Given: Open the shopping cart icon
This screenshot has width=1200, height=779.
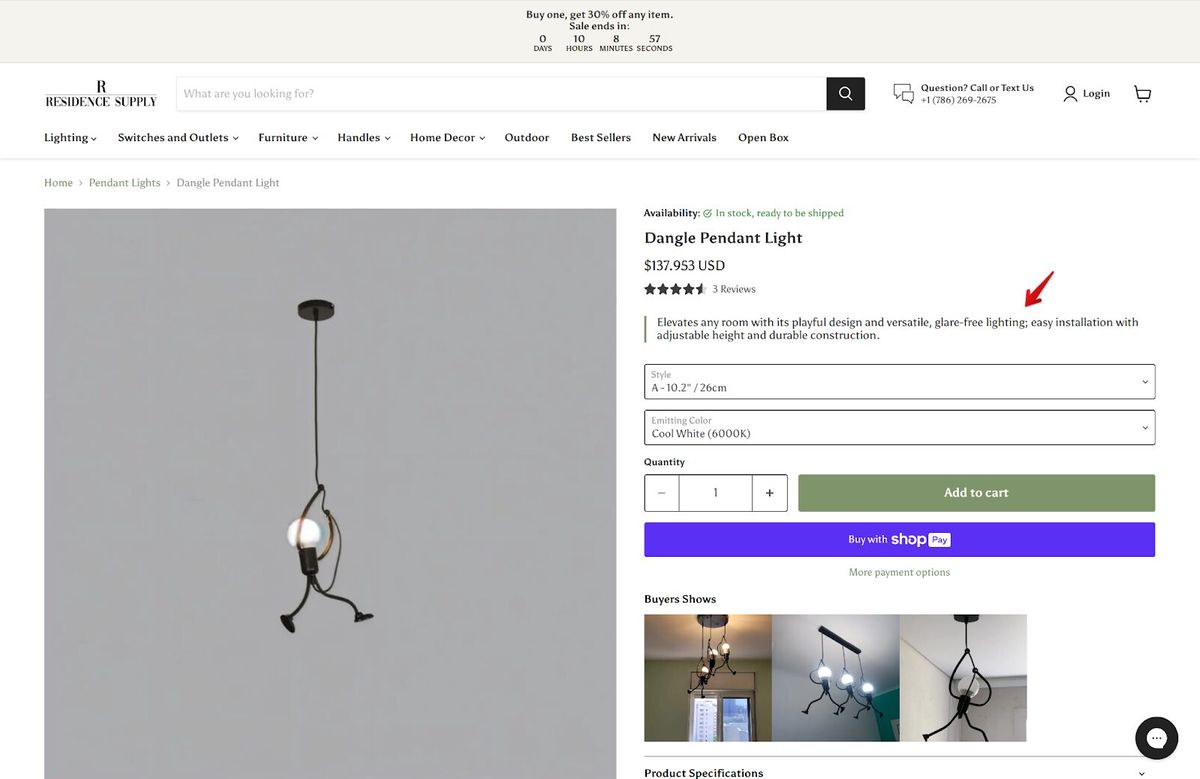Looking at the screenshot, I should [x=1142, y=93].
